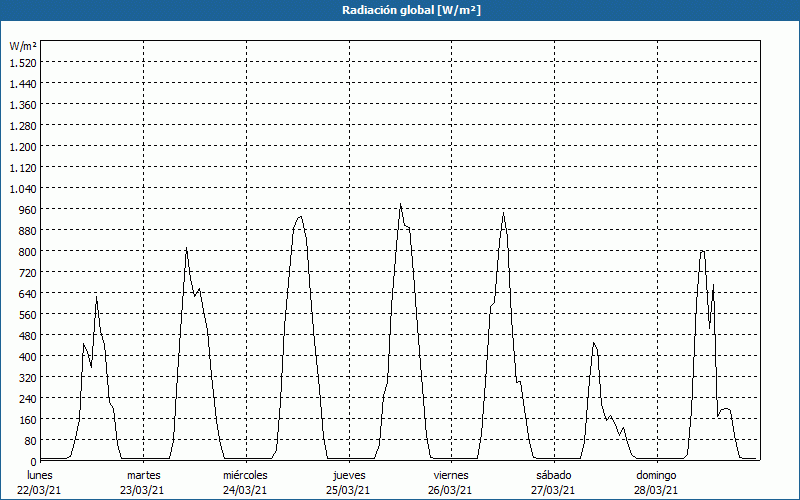The image size is (800, 500).
Task: Select the 1.120 axis value
Action: click(x=23, y=167)
